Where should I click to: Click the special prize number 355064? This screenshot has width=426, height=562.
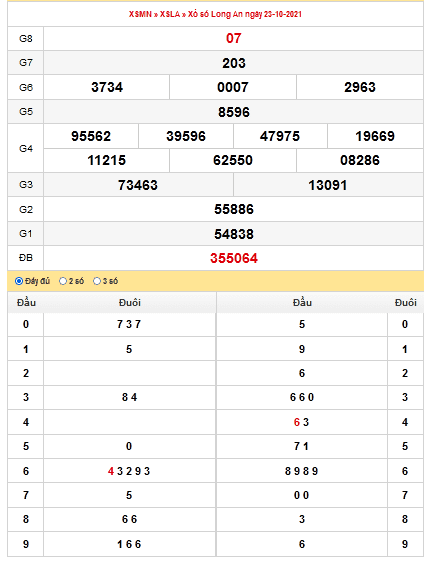tap(234, 258)
